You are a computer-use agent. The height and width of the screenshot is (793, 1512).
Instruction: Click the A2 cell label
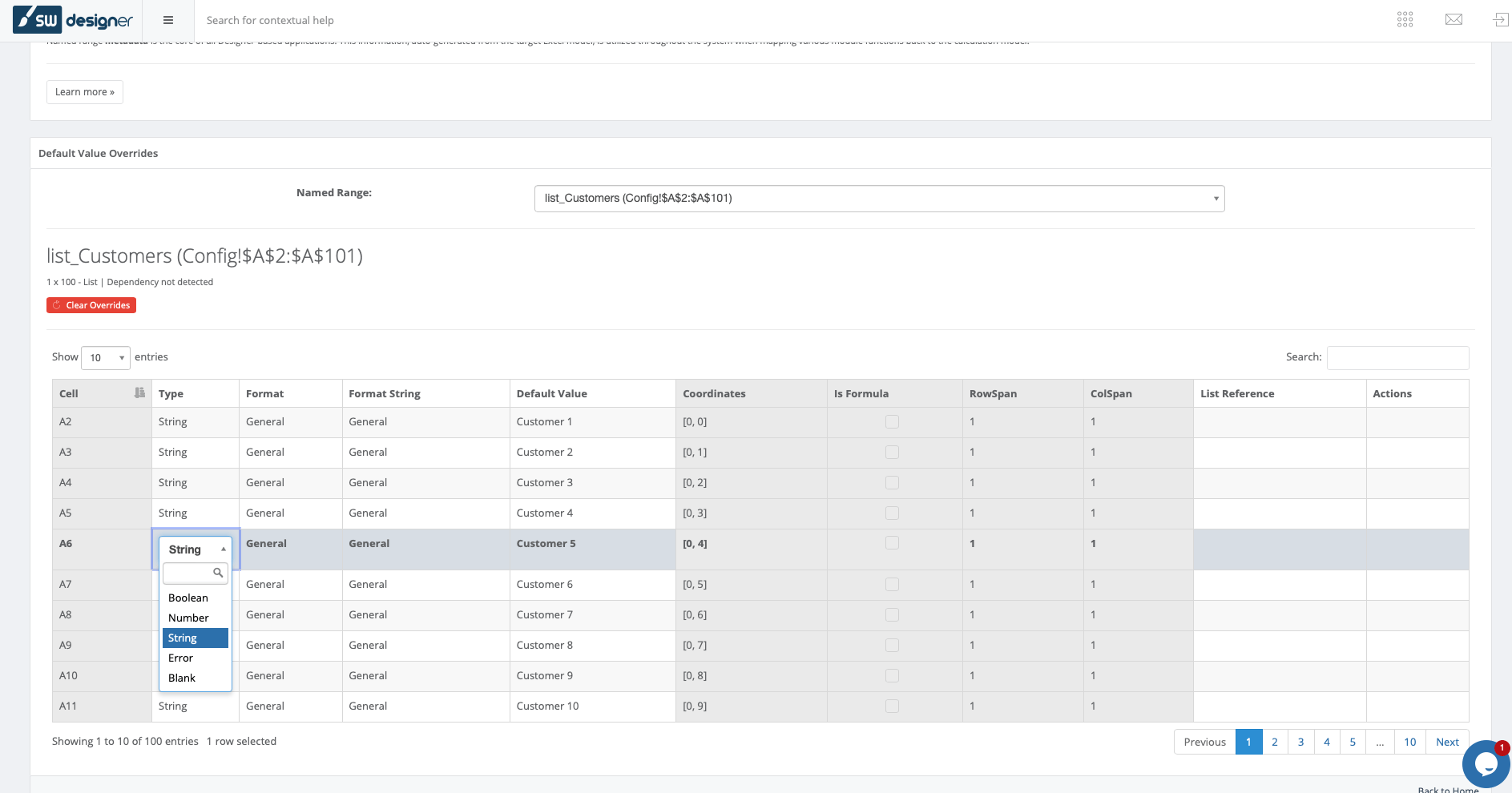point(66,422)
